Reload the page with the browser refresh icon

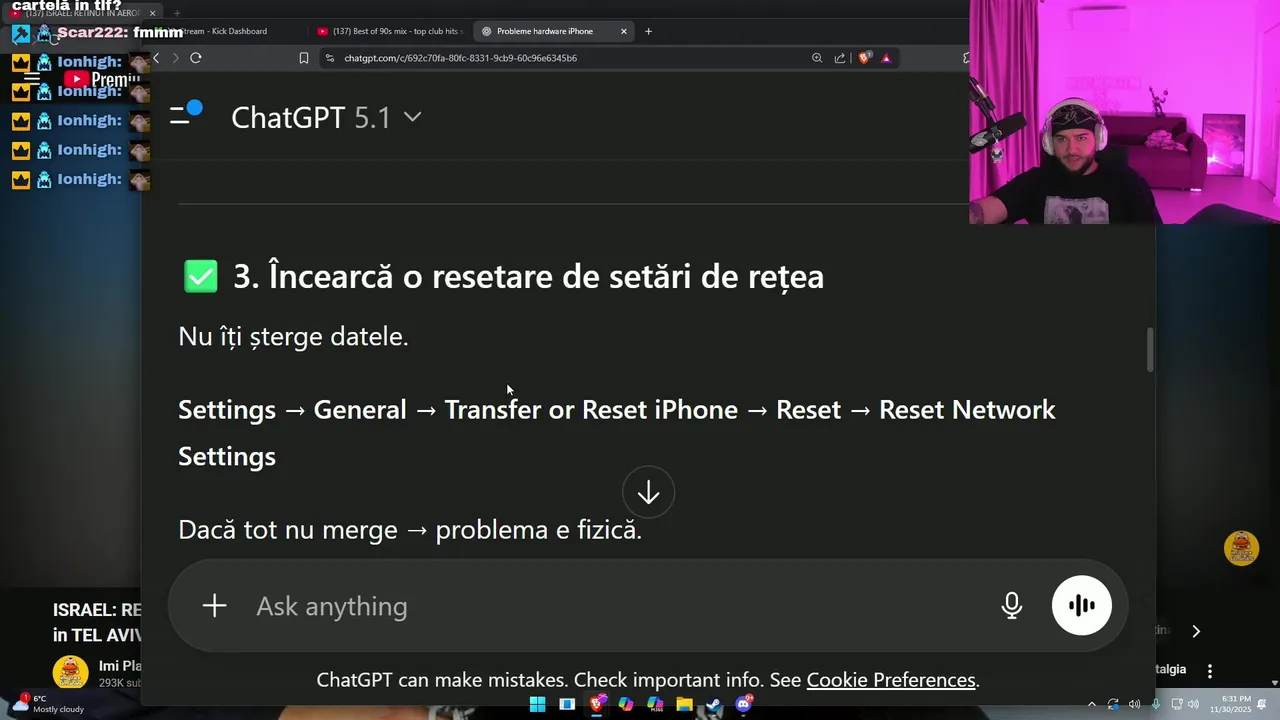pyautogui.click(x=196, y=58)
